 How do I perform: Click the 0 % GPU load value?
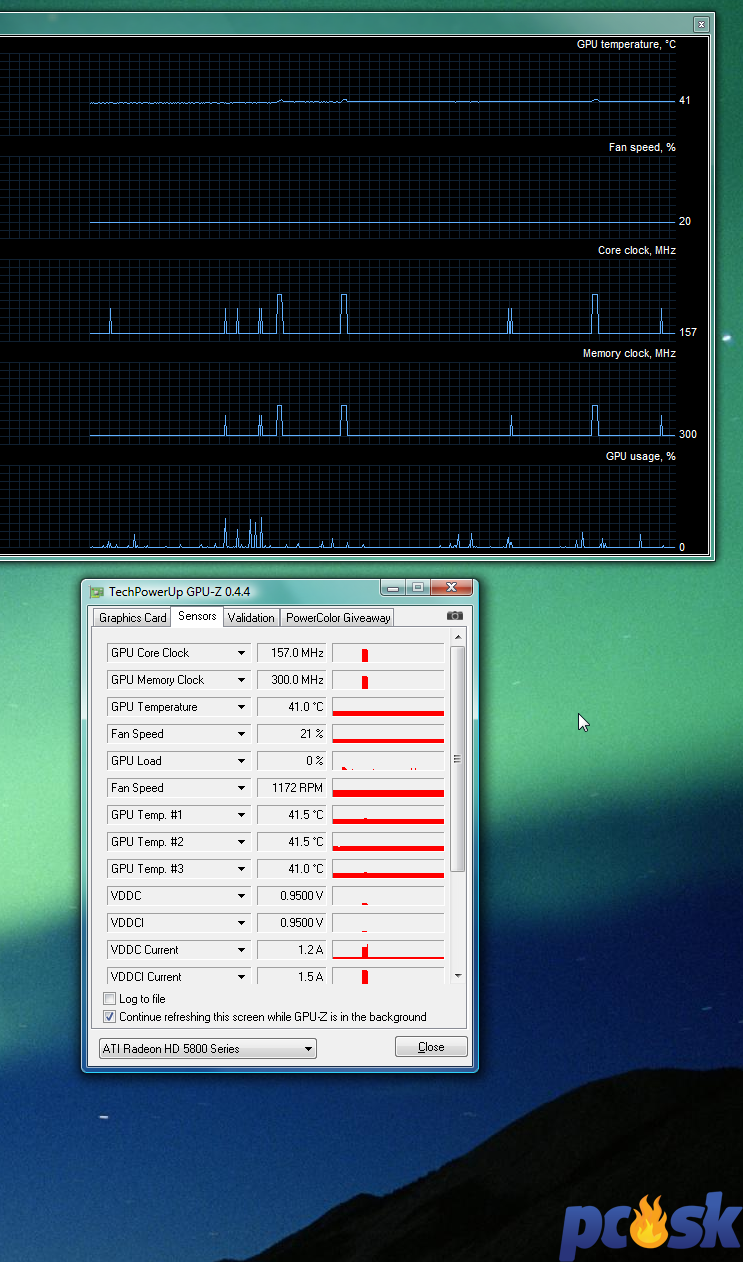(x=291, y=761)
